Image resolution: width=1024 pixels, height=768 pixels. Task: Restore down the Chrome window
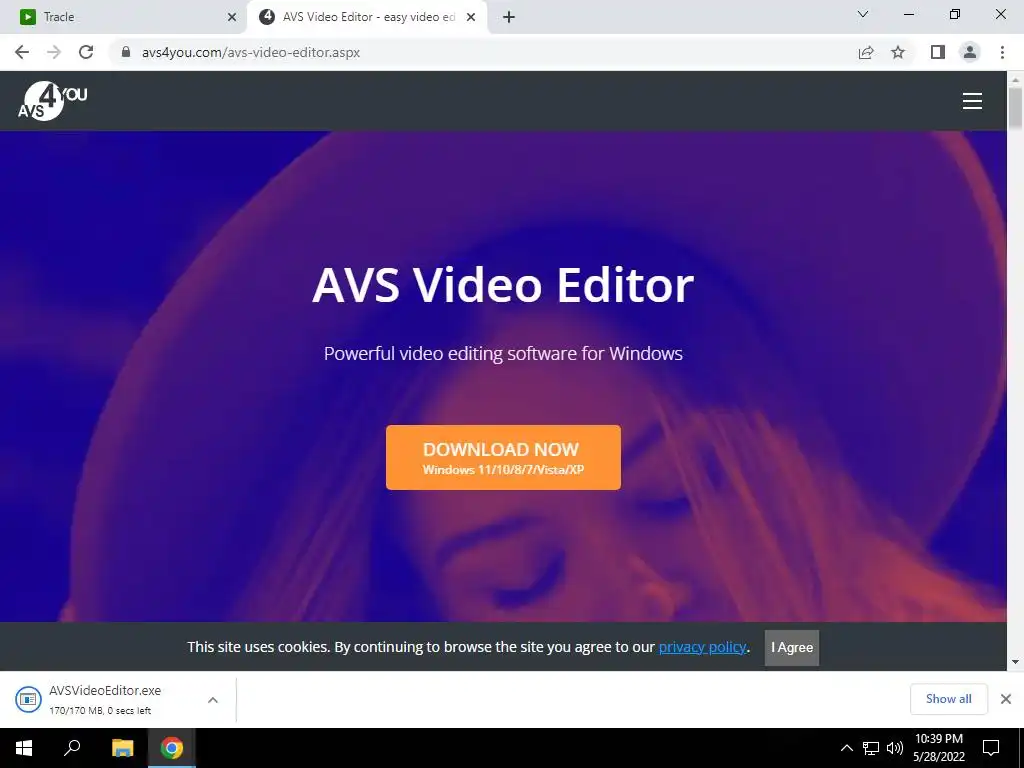coord(955,14)
